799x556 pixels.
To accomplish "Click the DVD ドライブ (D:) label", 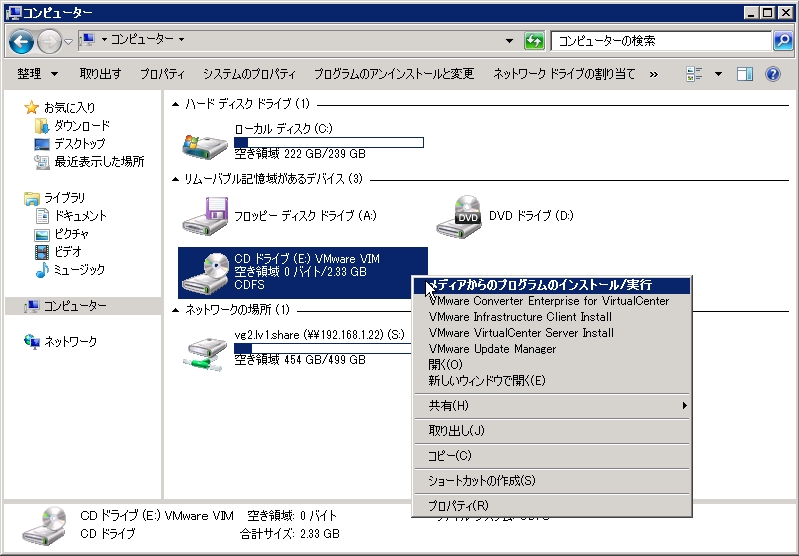I will (531, 216).
